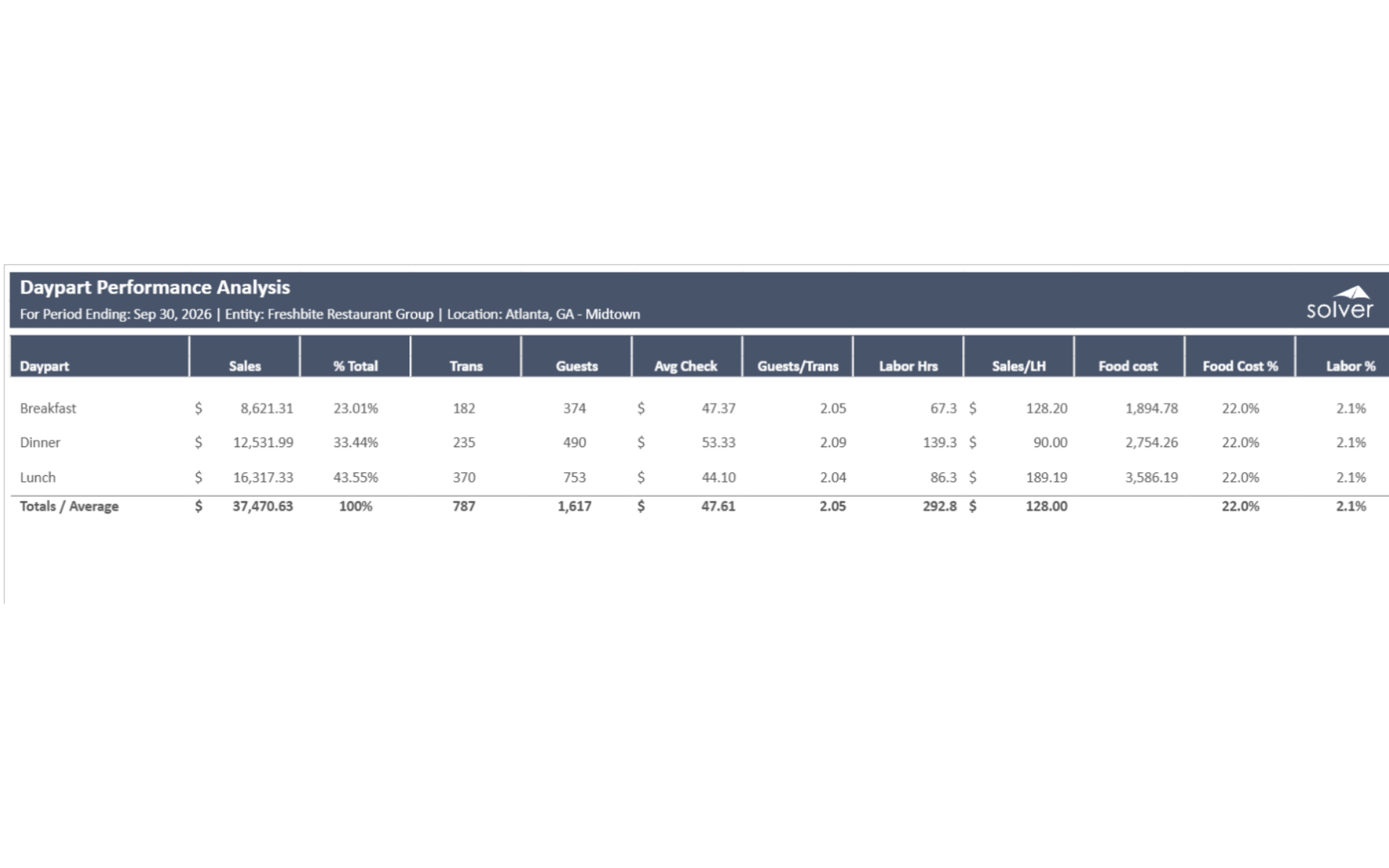Select the % Total column header
This screenshot has height=868, width=1389.
[355, 366]
